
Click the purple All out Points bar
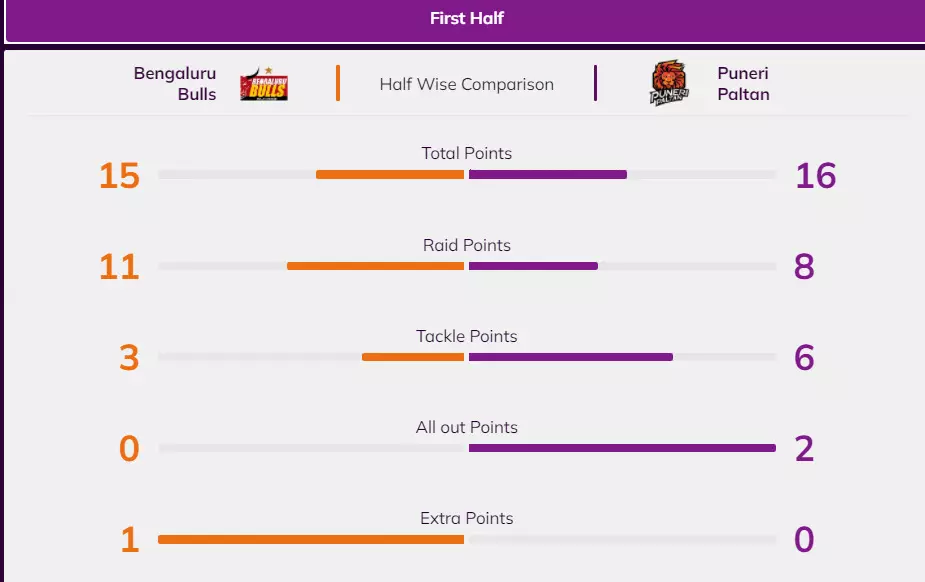tap(622, 448)
